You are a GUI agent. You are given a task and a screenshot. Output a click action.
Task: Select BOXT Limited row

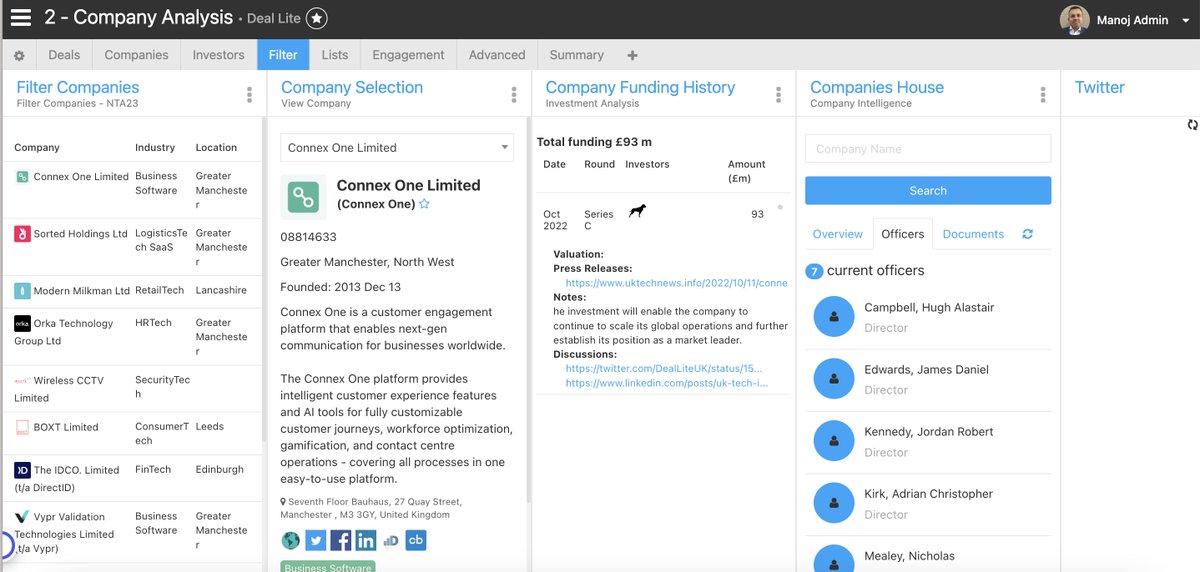tap(132, 433)
